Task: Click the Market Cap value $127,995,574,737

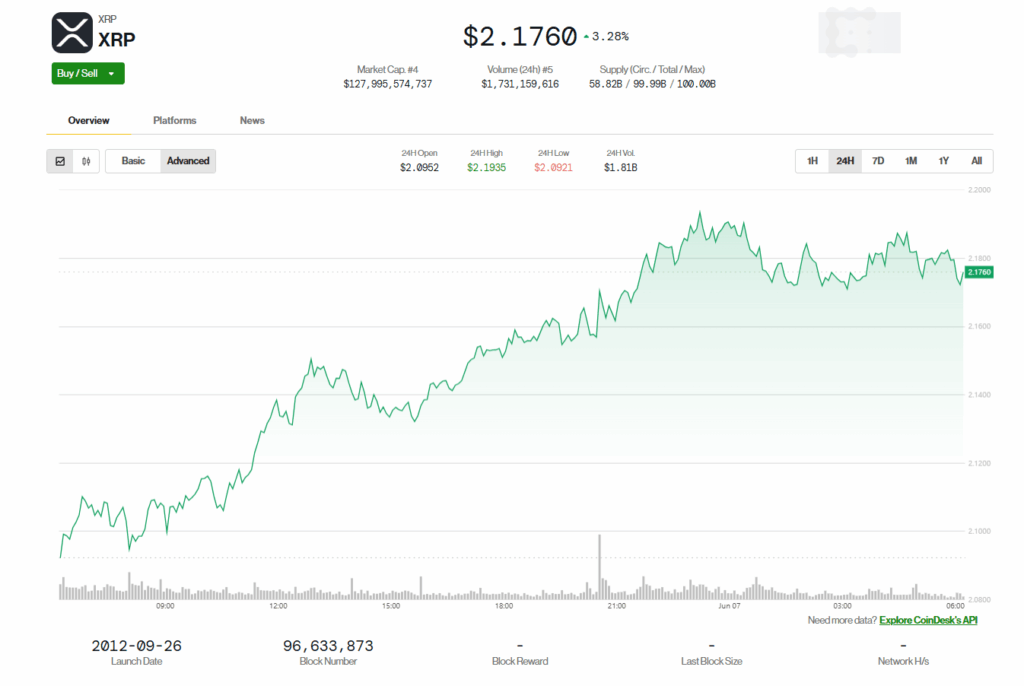Action: (388, 84)
